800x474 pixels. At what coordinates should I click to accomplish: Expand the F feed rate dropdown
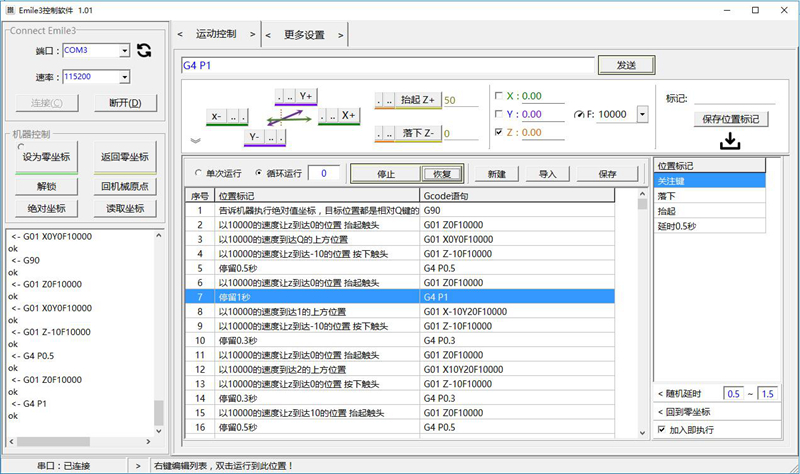point(641,114)
